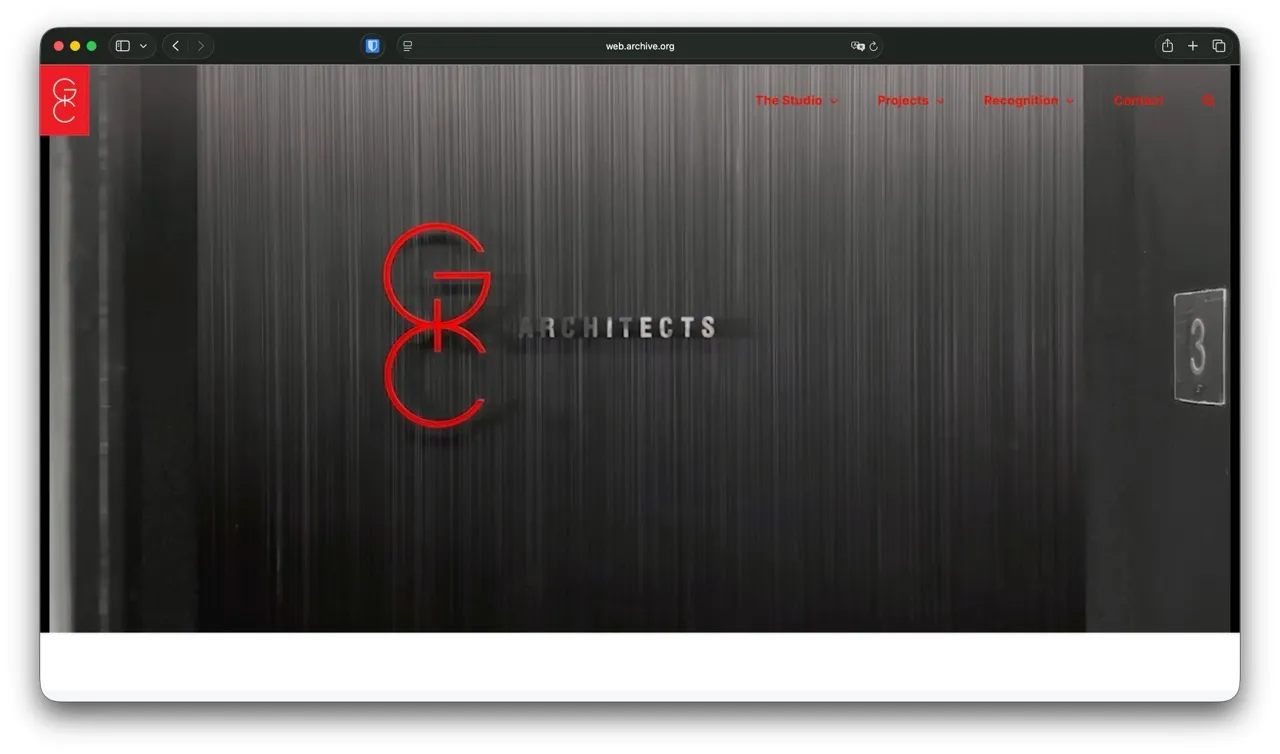Click the red GRC logo in the corner
Screen dimensions: 1280x754
pyautogui.click(x=64, y=100)
